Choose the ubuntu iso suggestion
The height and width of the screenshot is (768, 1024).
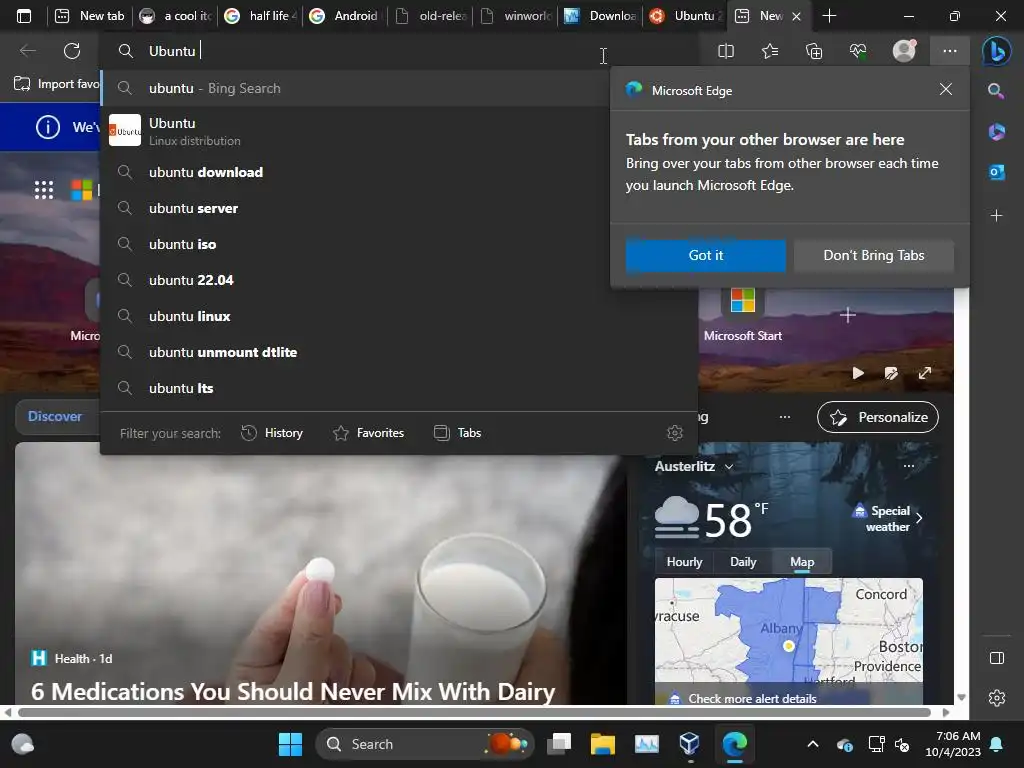(354, 244)
